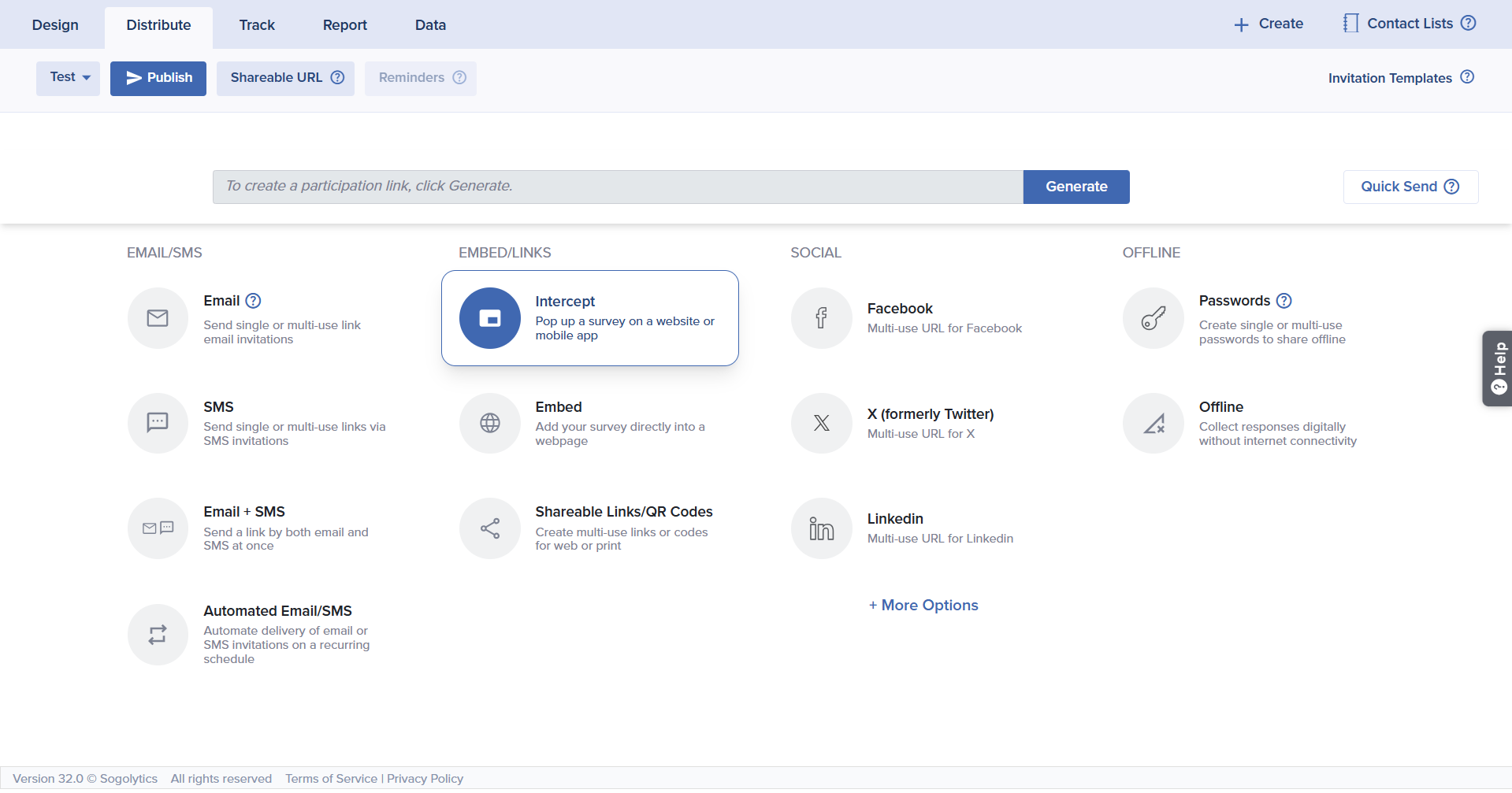Image resolution: width=1512 pixels, height=793 pixels.
Task: Click the Embed globe icon
Action: coord(489,423)
